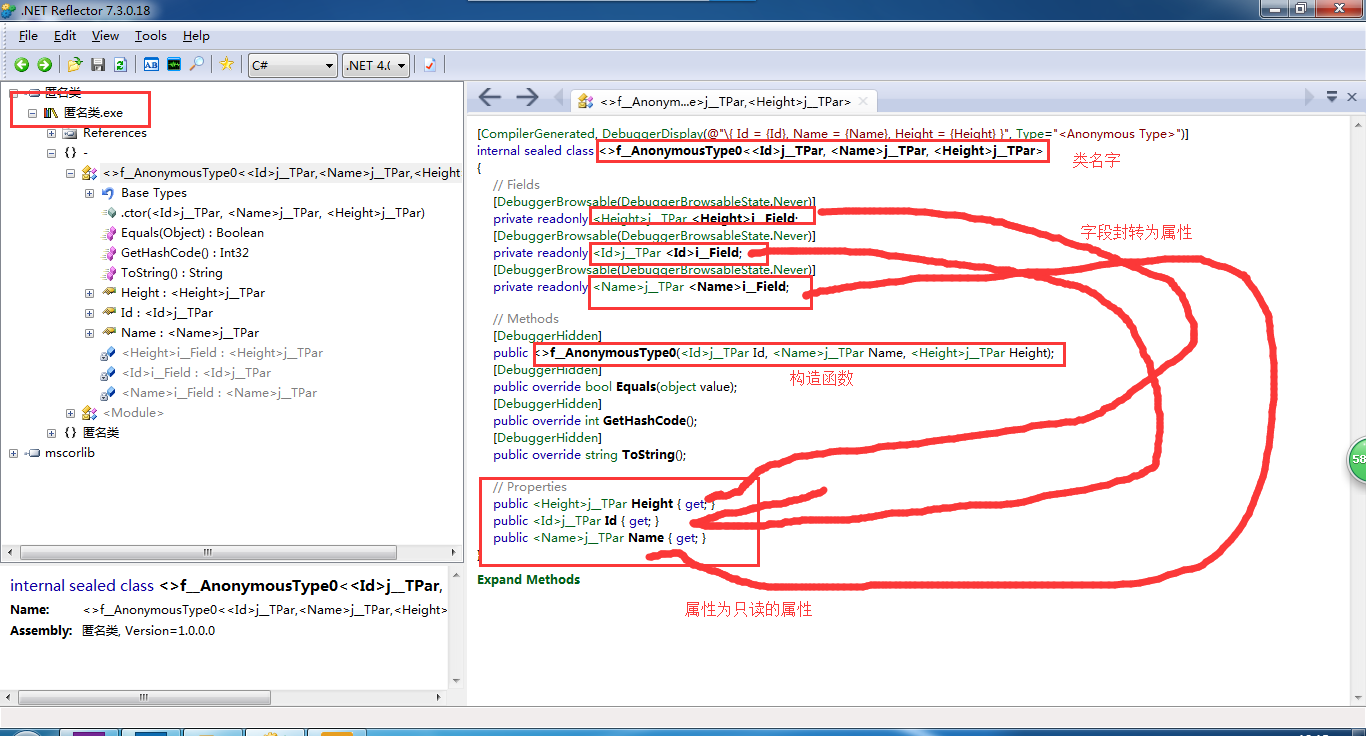Click the Assembly 匿名类, Version=1.0.0.0 text

(148, 631)
